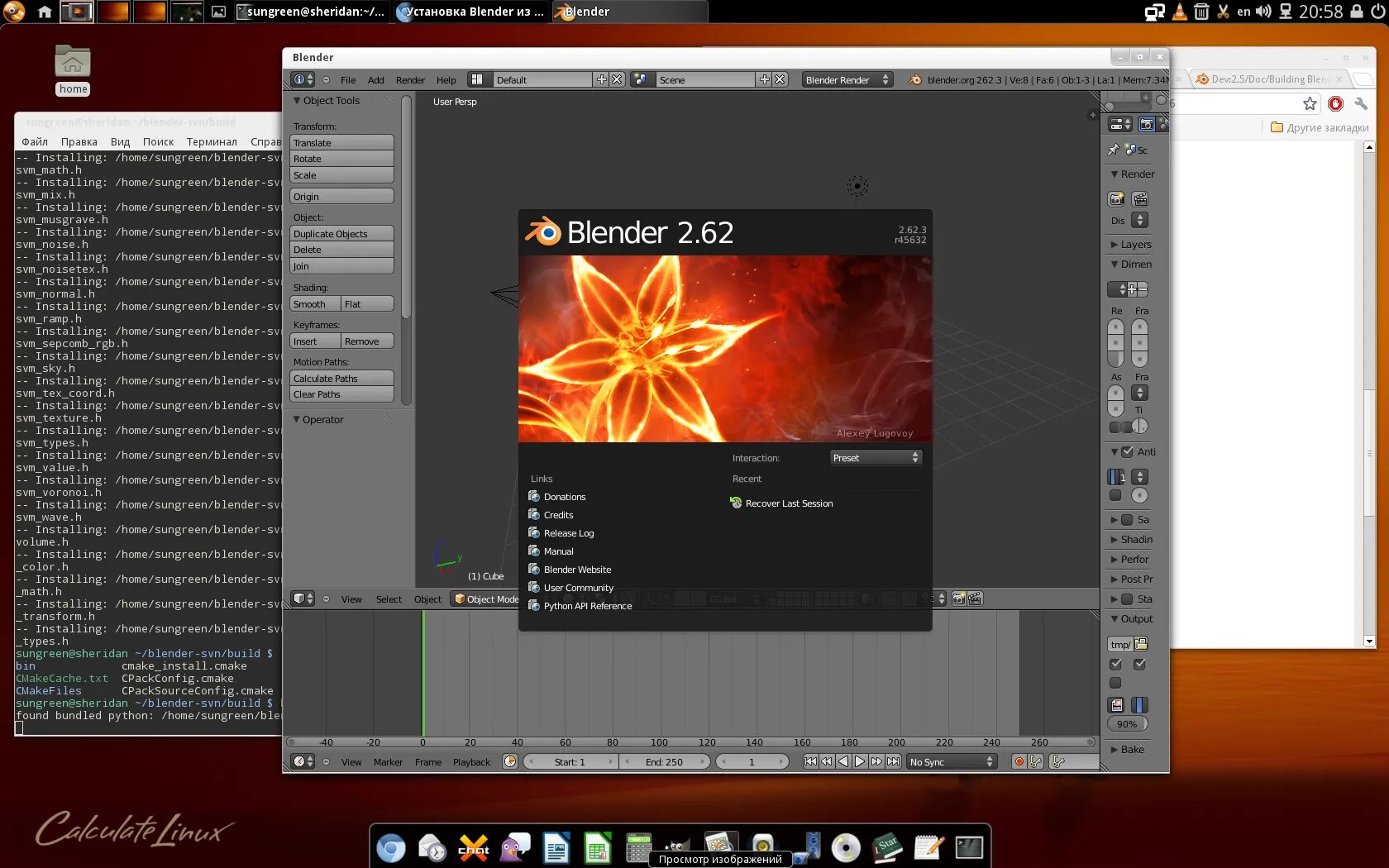Click the 3D viewport editor type icon
Viewport: 1389px width, 868px height.
(299, 599)
